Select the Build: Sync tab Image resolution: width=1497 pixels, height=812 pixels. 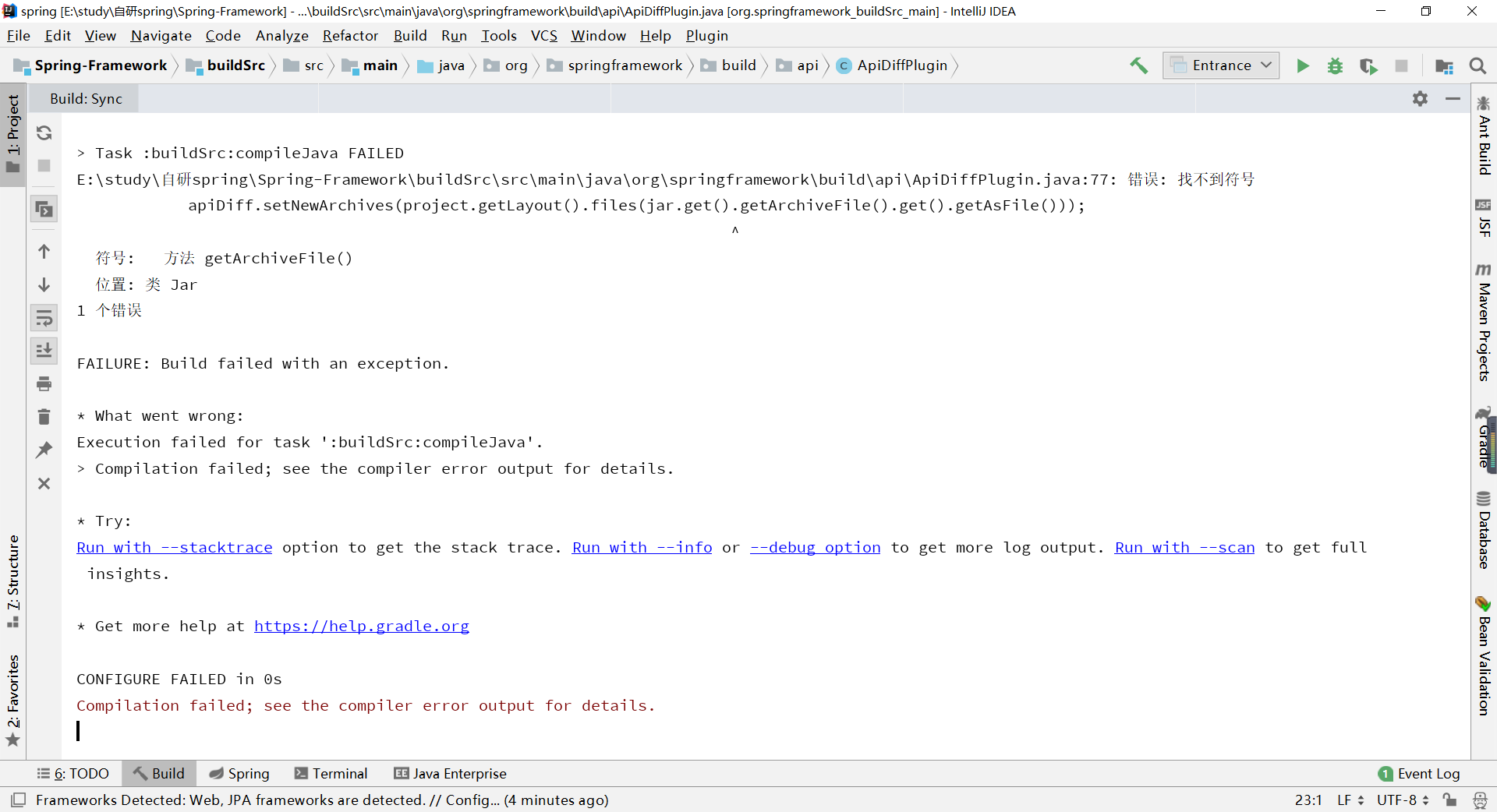(86, 98)
